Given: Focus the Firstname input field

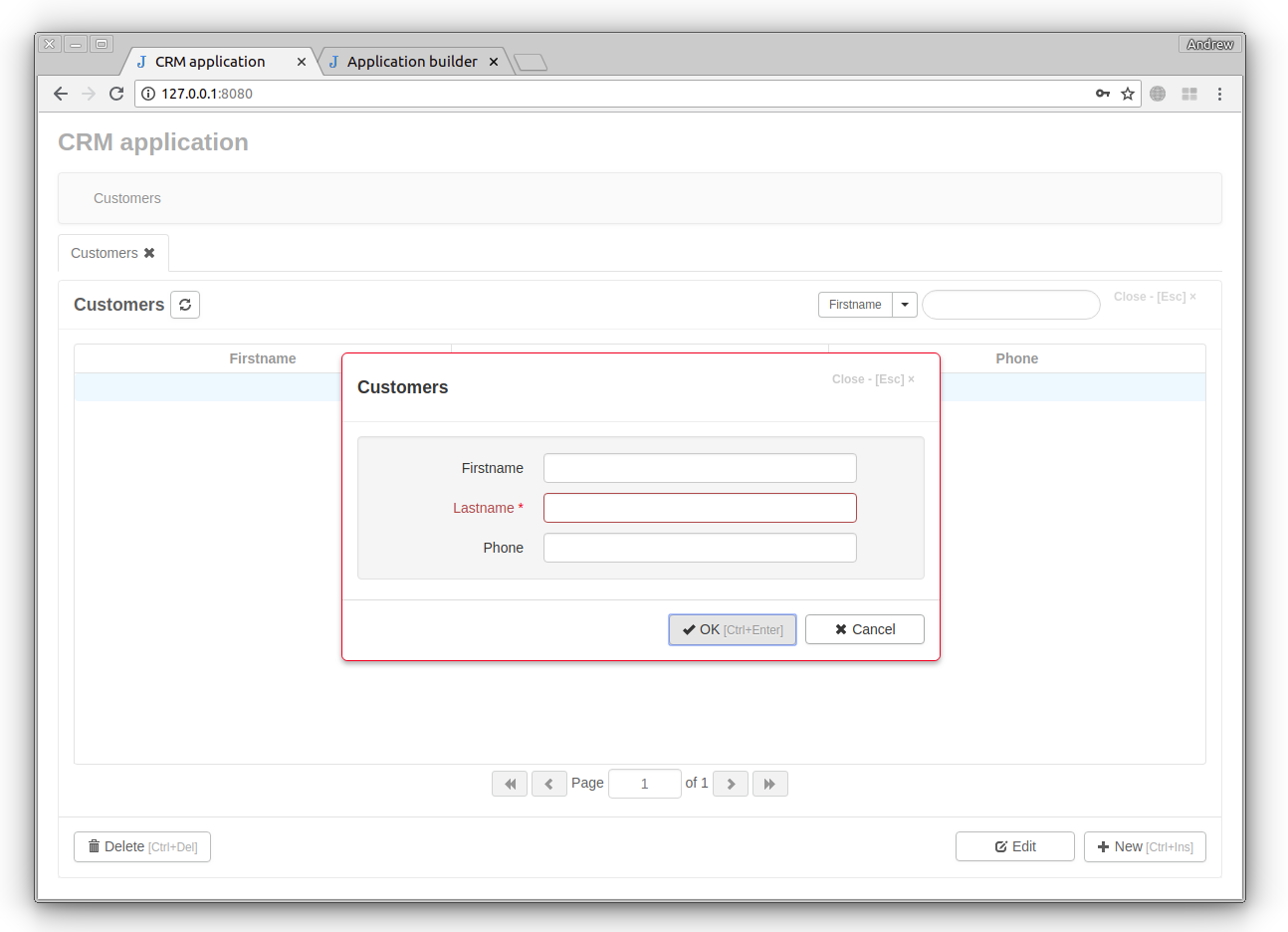Looking at the screenshot, I should (700, 468).
